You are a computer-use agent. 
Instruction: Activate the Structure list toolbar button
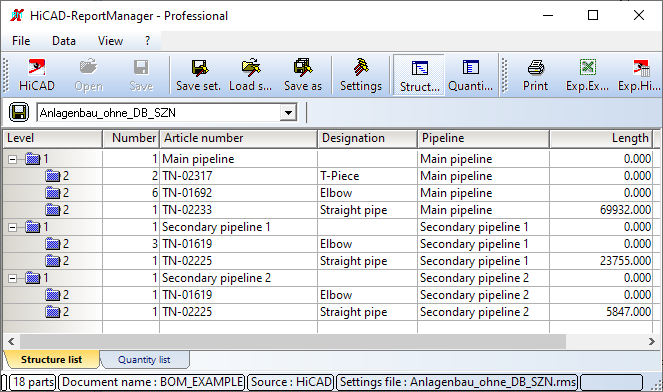click(x=419, y=74)
